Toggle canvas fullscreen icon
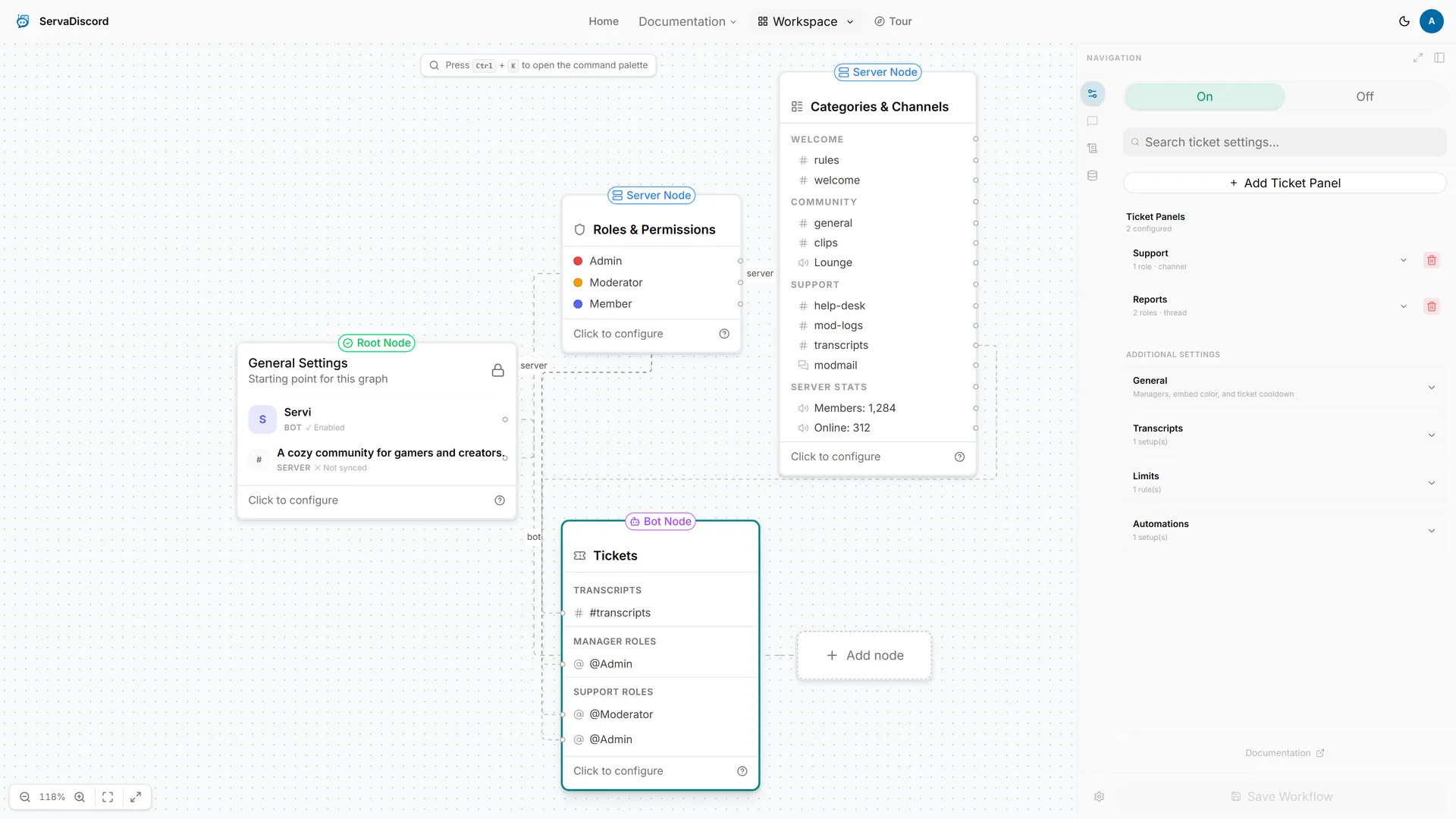Viewport: 1456px width, 819px height. coord(136,797)
